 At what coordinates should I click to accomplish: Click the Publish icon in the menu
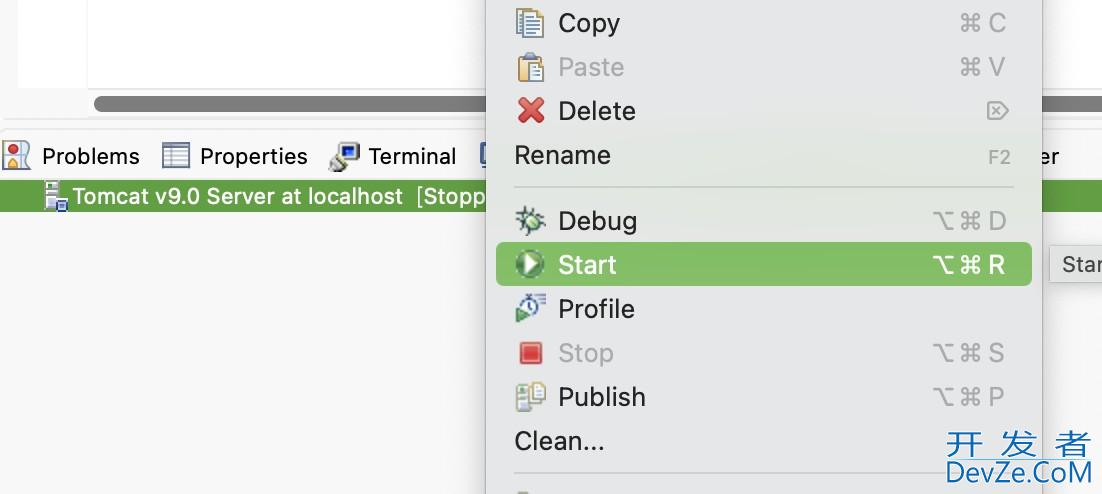[x=530, y=397]
